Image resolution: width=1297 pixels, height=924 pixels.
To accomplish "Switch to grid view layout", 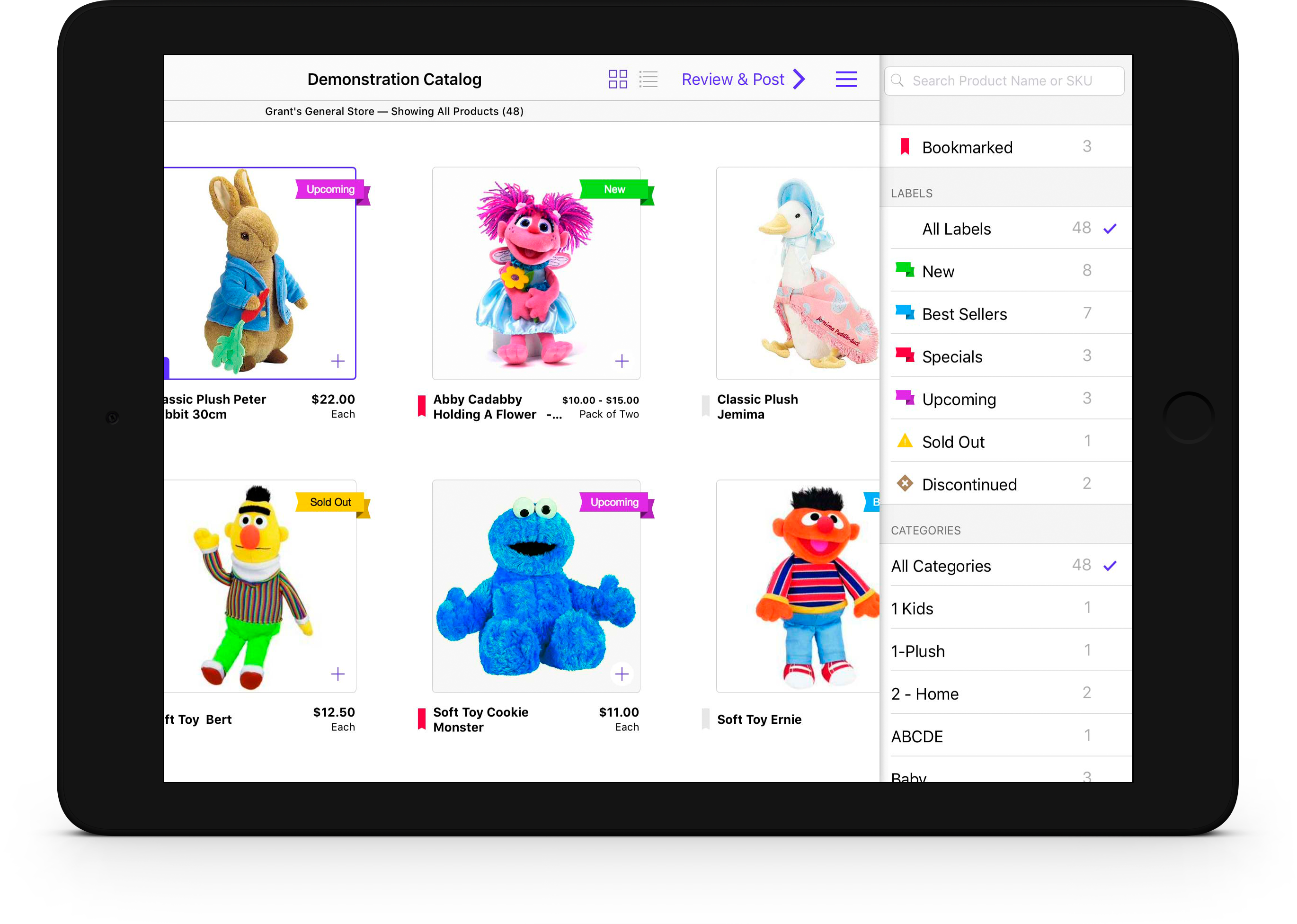I will coord(618,79).
